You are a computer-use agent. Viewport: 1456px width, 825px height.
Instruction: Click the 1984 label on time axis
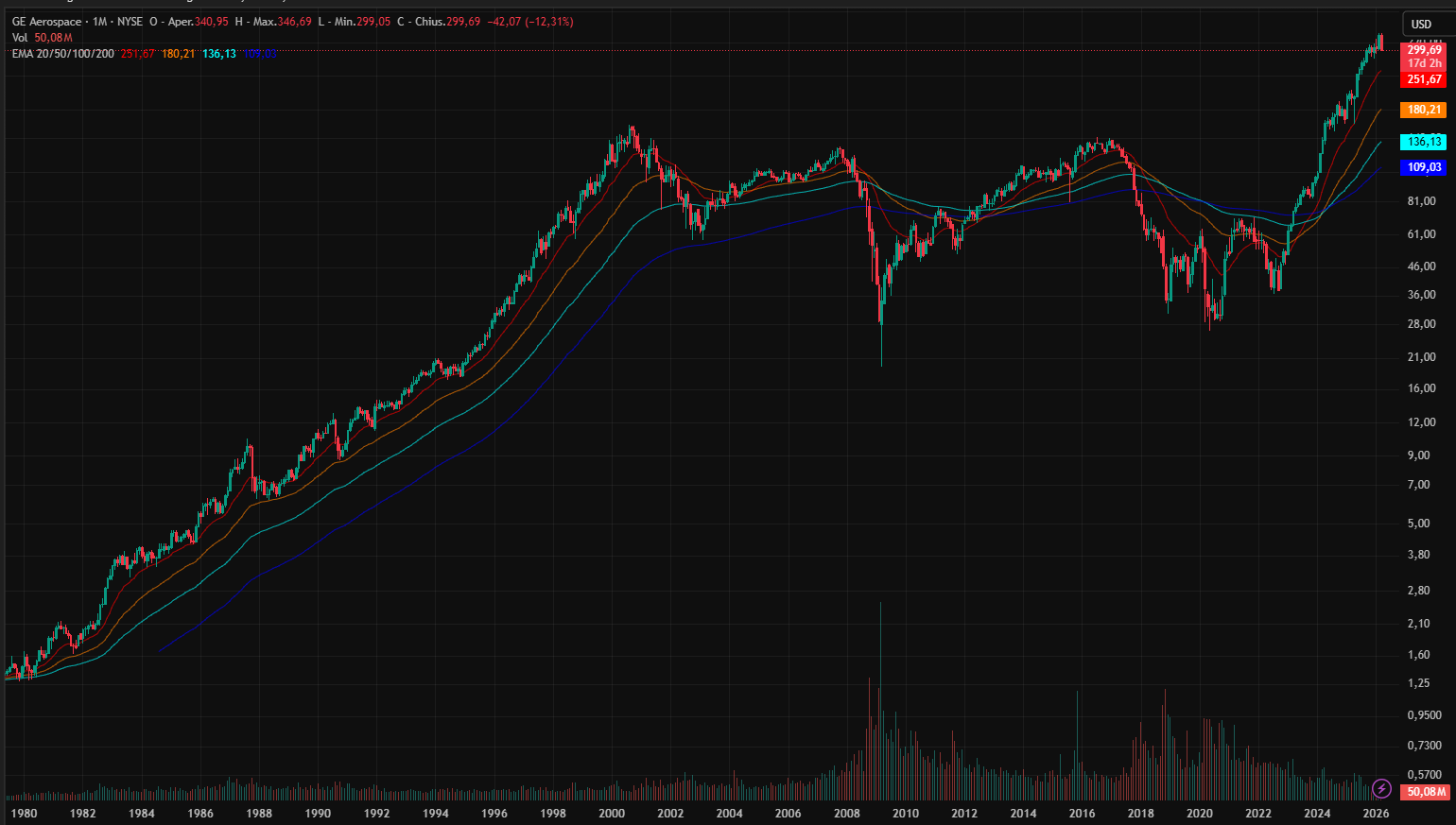click(142, 814)
